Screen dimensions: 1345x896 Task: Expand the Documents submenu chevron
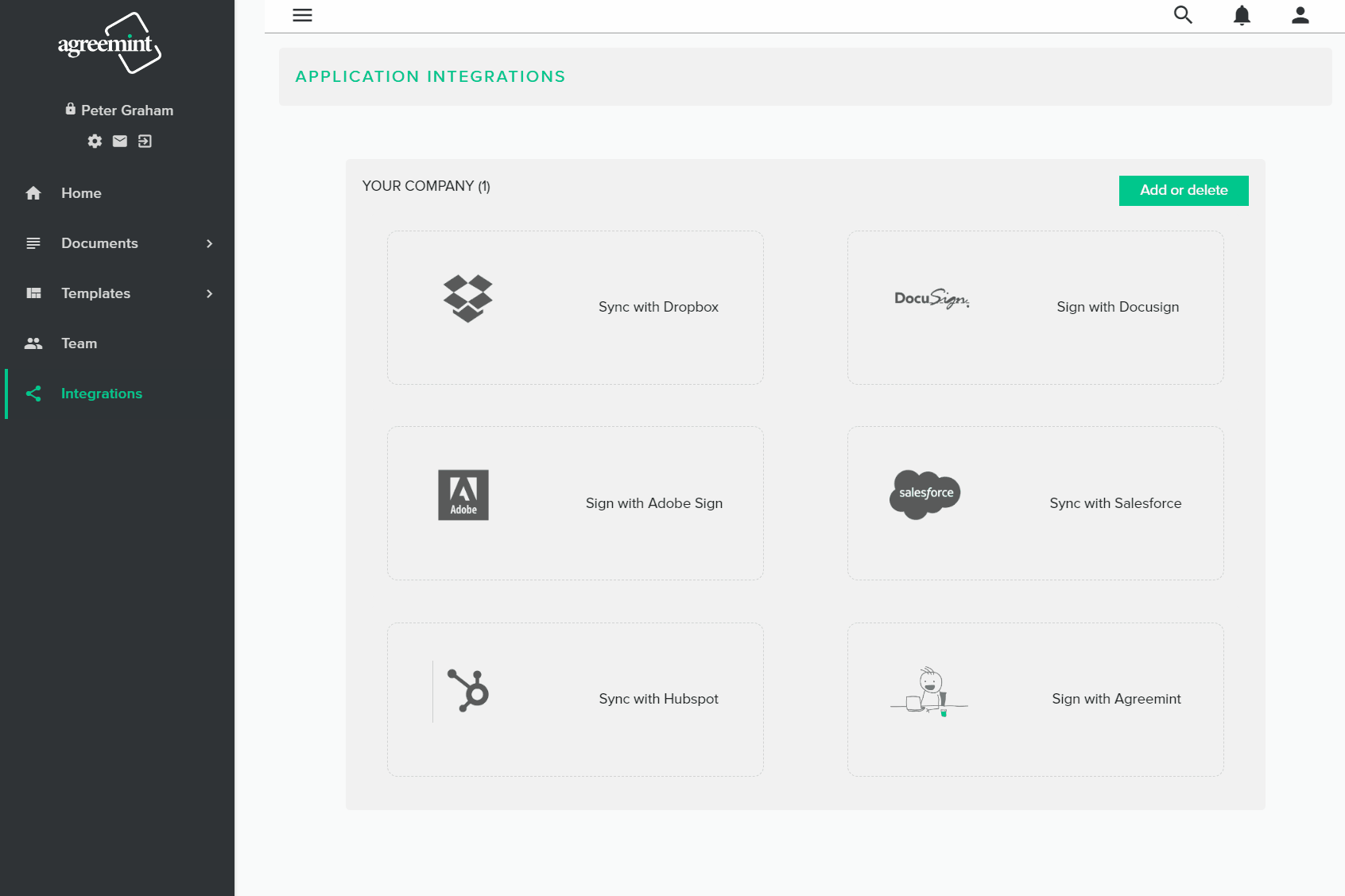[210, 243]
